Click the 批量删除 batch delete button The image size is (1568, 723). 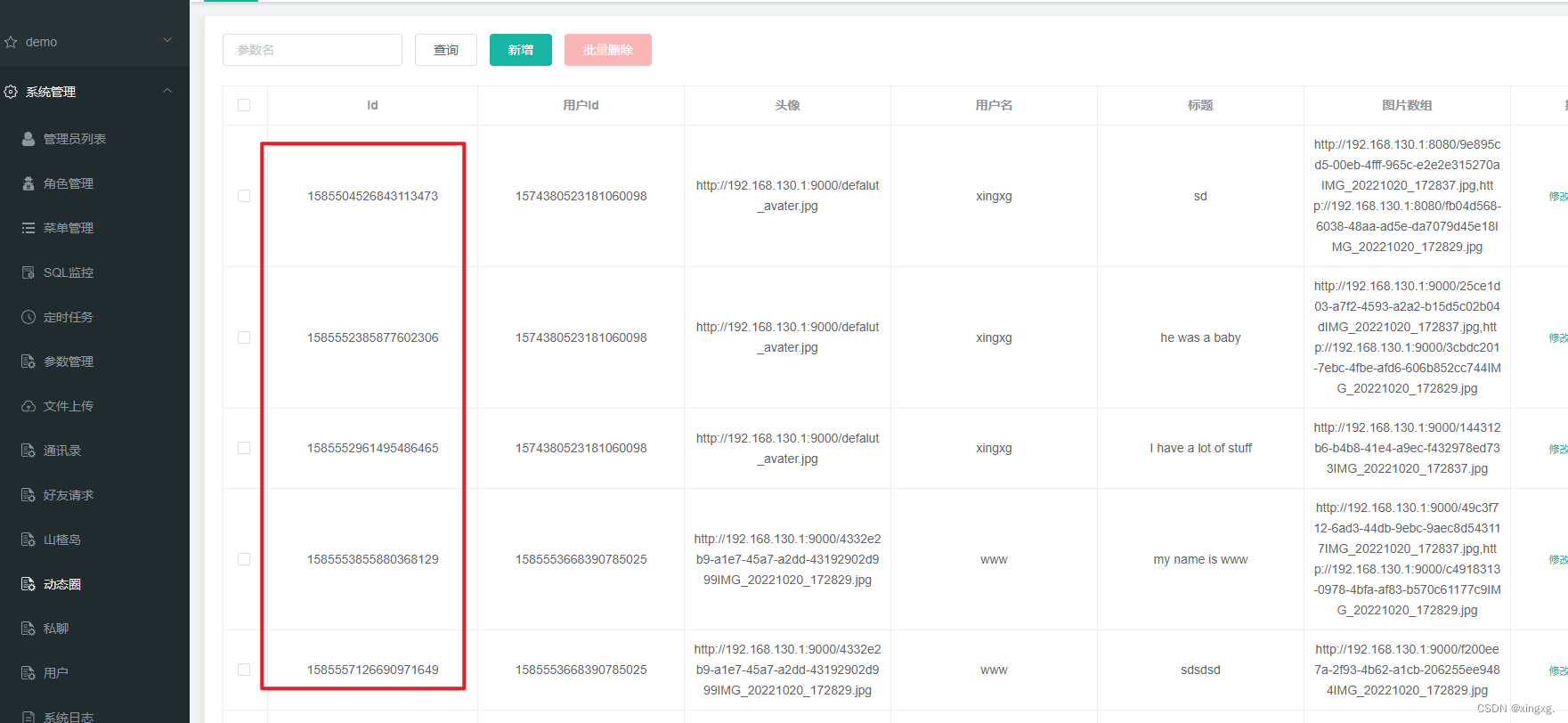608,50
